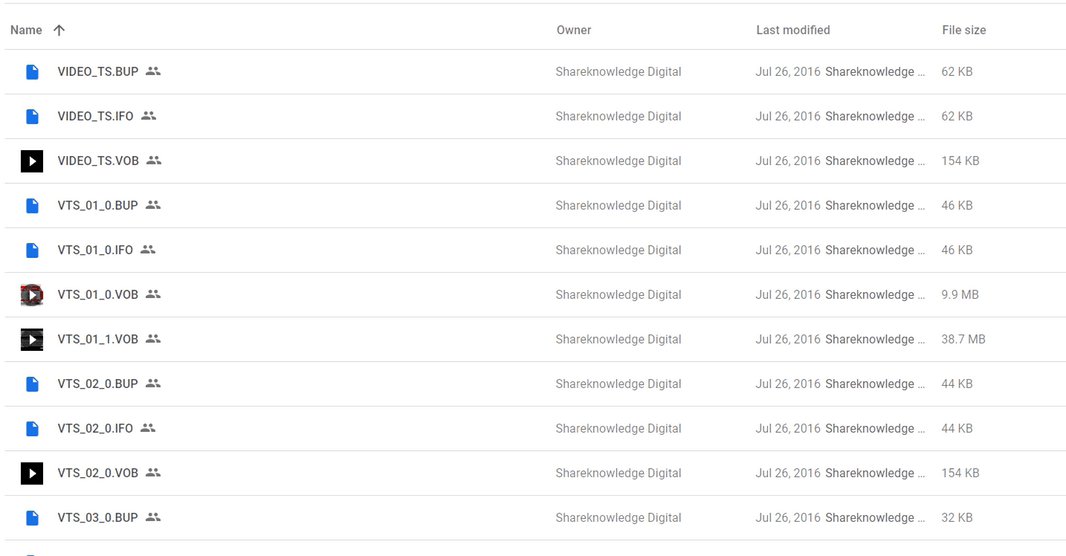Click shared icon next to VIDEO_TS.IFO

point(149,116)
